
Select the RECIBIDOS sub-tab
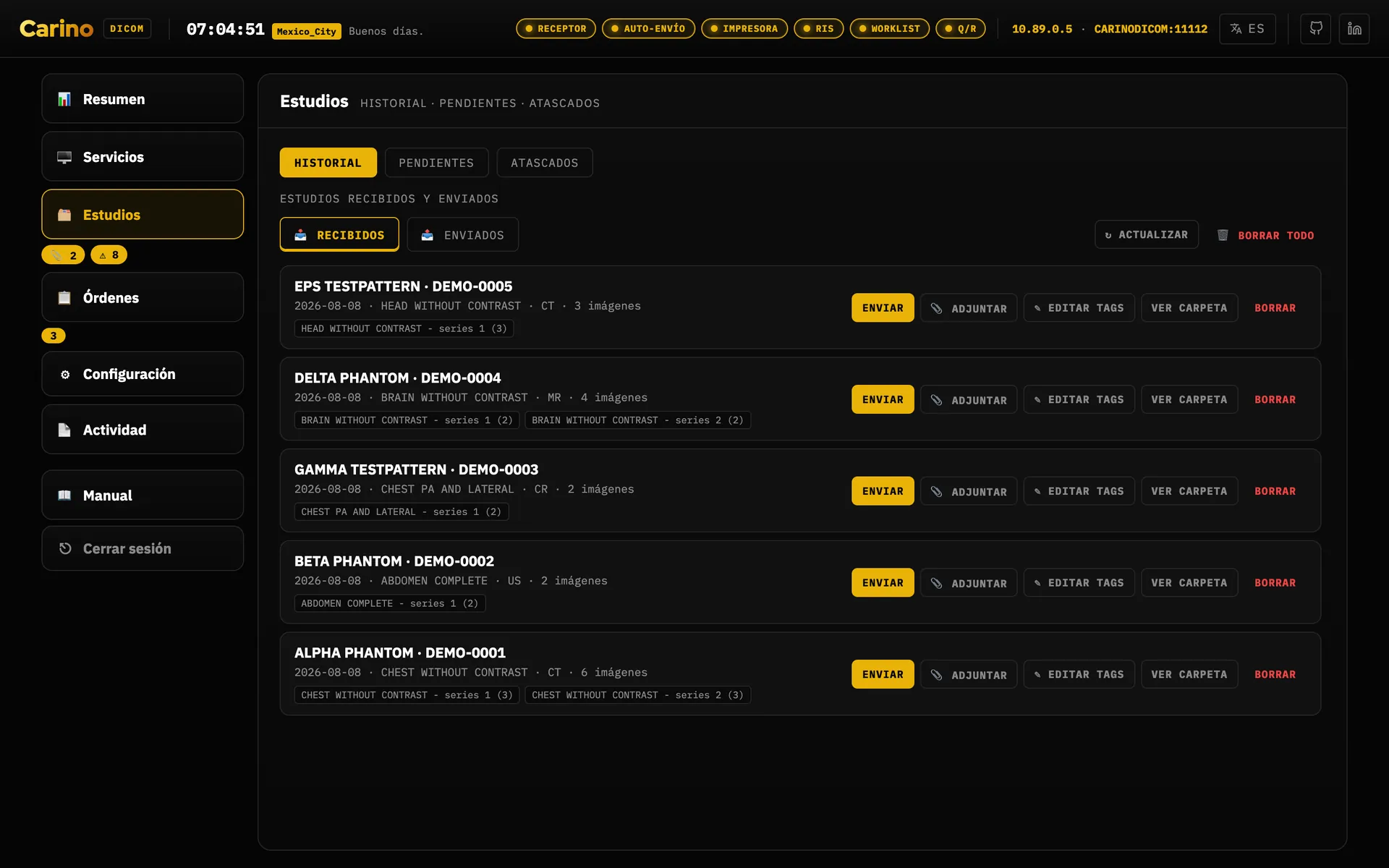339,234
